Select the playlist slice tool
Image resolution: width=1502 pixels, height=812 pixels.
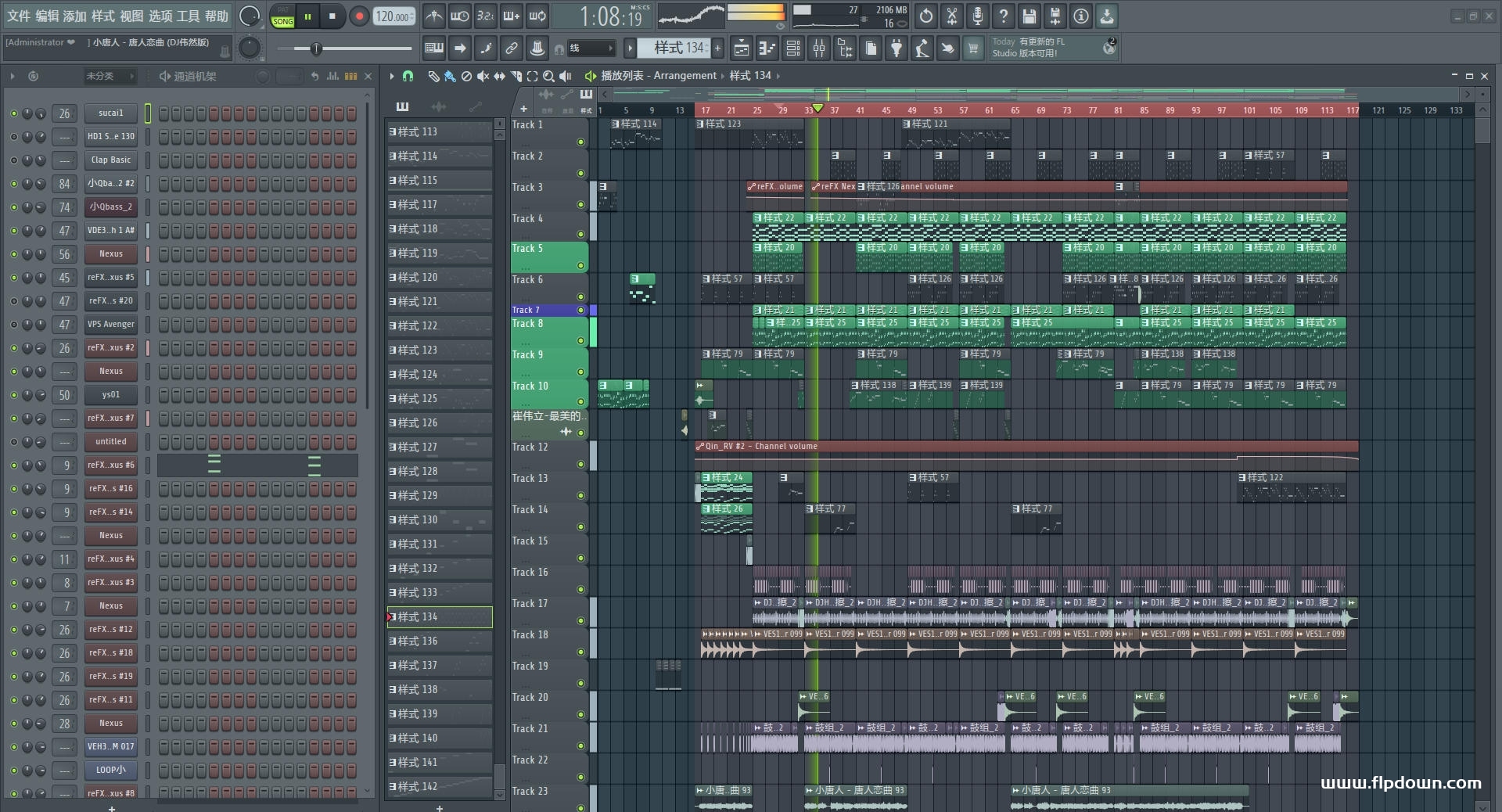click(516, 76)
